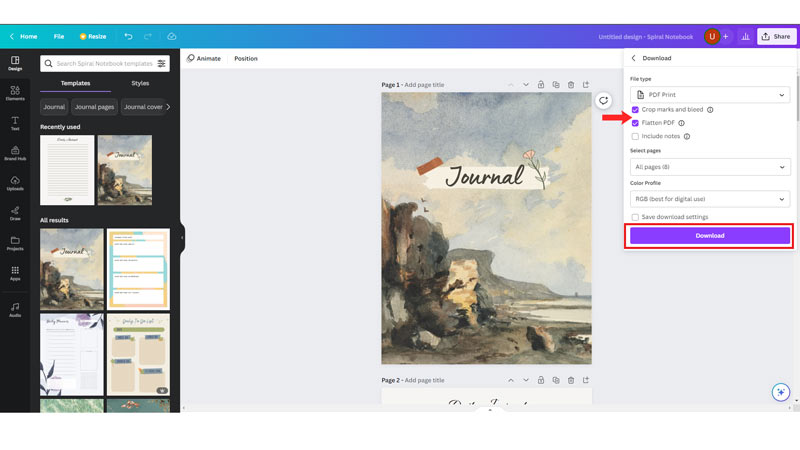Open the analytics chart icon
The image size is (800, 450).
(745, 36)
